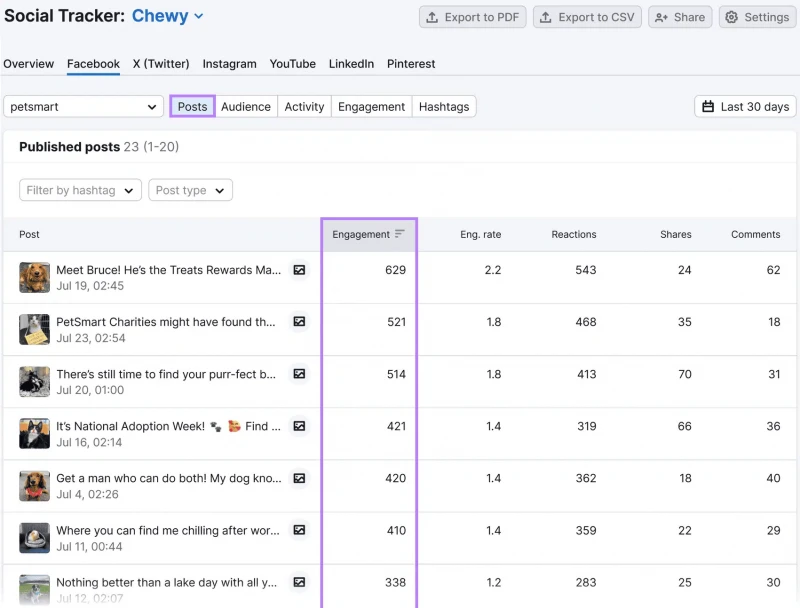The width and height of the screenshot is (800, 608).
Task: Sort by Shares column header
Action: click(x=676, y=234)
